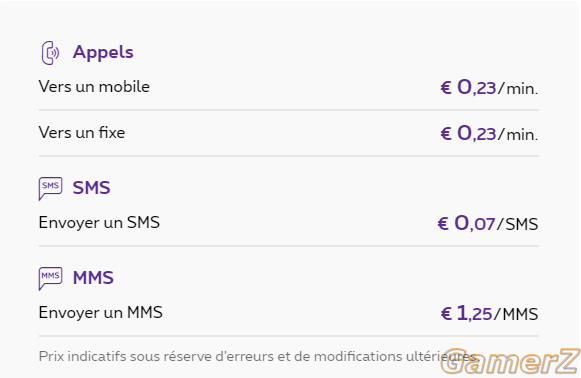Click the Envoyer un SMS label

(x=99, y=223)
